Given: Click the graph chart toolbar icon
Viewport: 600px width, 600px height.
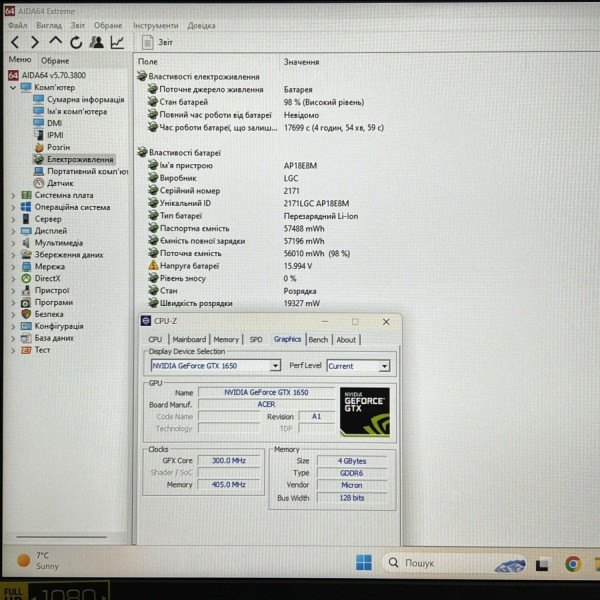Looking at the screenshot, I should (117, 42).
